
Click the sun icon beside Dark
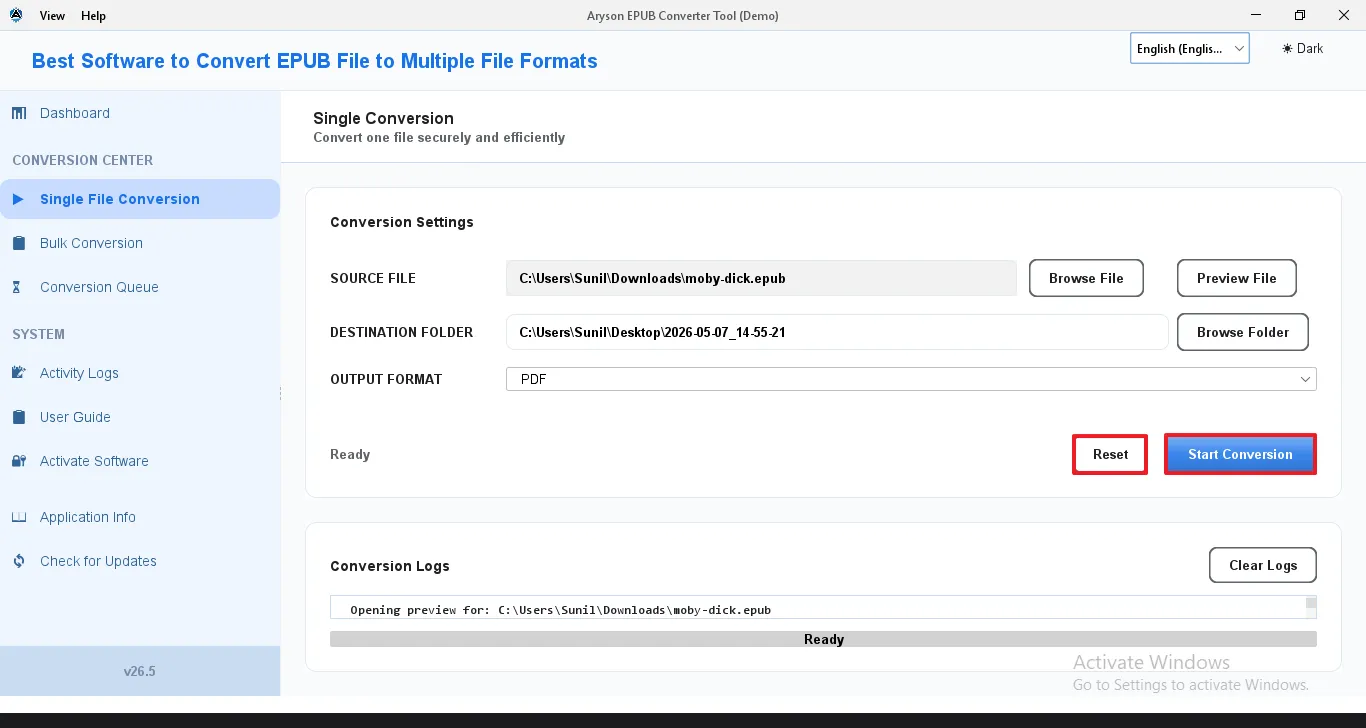click(1287, 48)
